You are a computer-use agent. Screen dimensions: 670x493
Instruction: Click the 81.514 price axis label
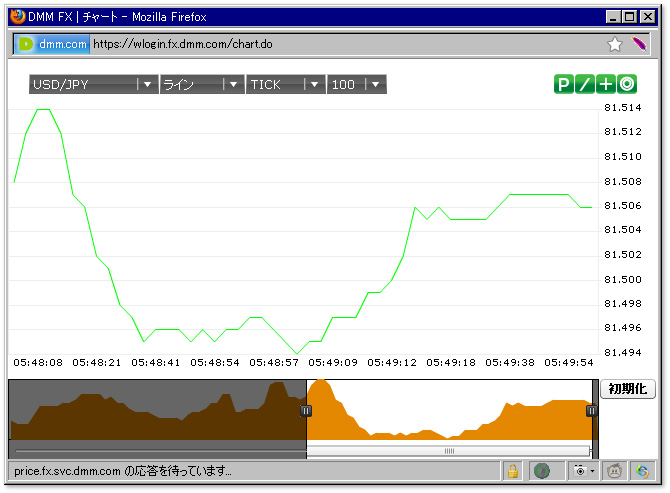tap(623, 108)
